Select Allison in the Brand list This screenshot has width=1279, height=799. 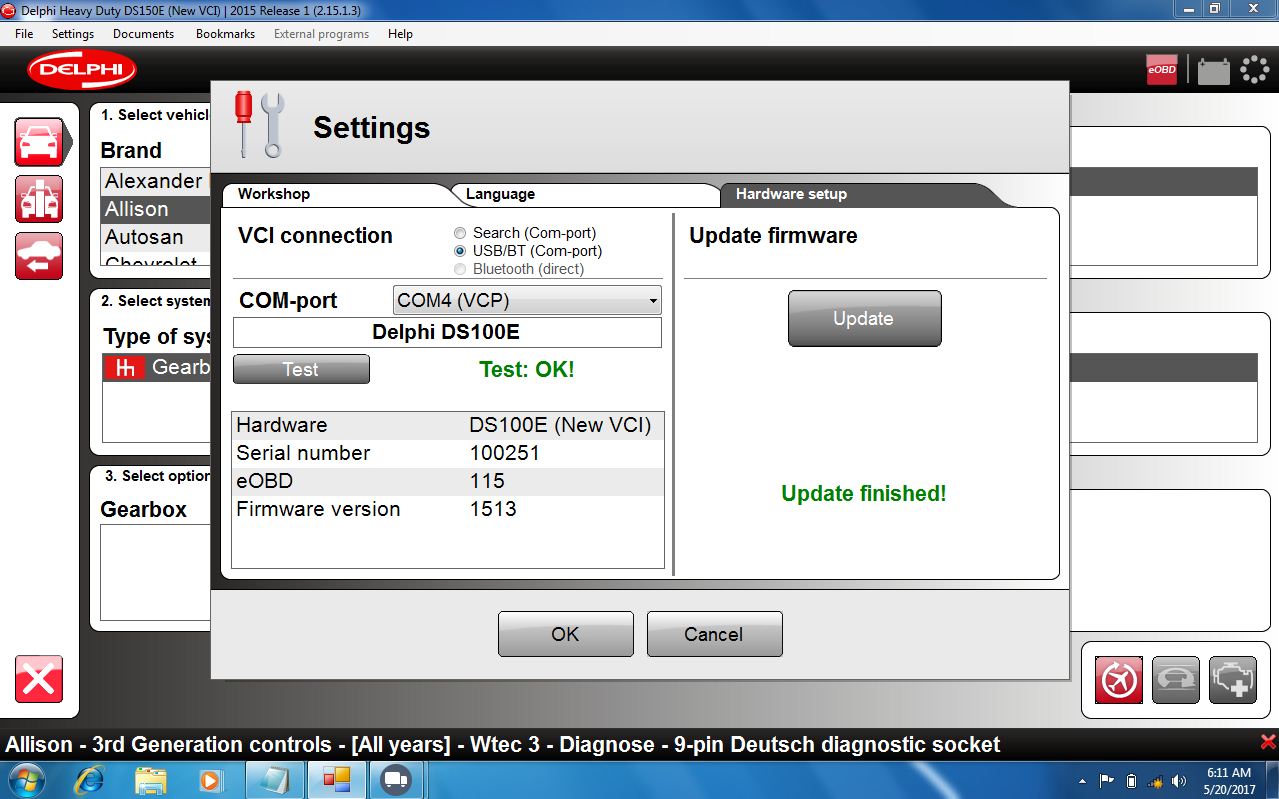(157, 209)
